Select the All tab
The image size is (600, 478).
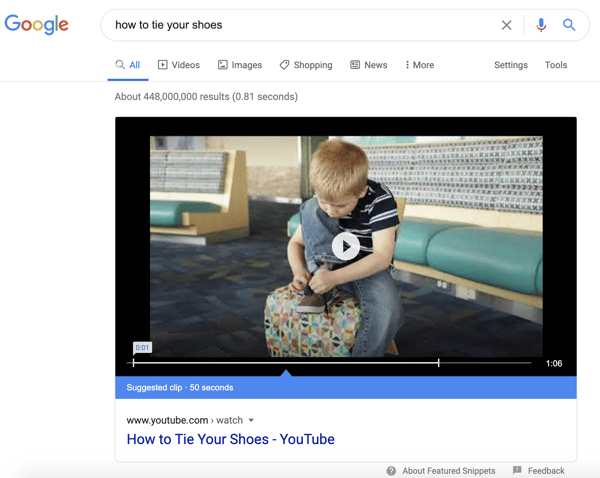tap(128, 65)
